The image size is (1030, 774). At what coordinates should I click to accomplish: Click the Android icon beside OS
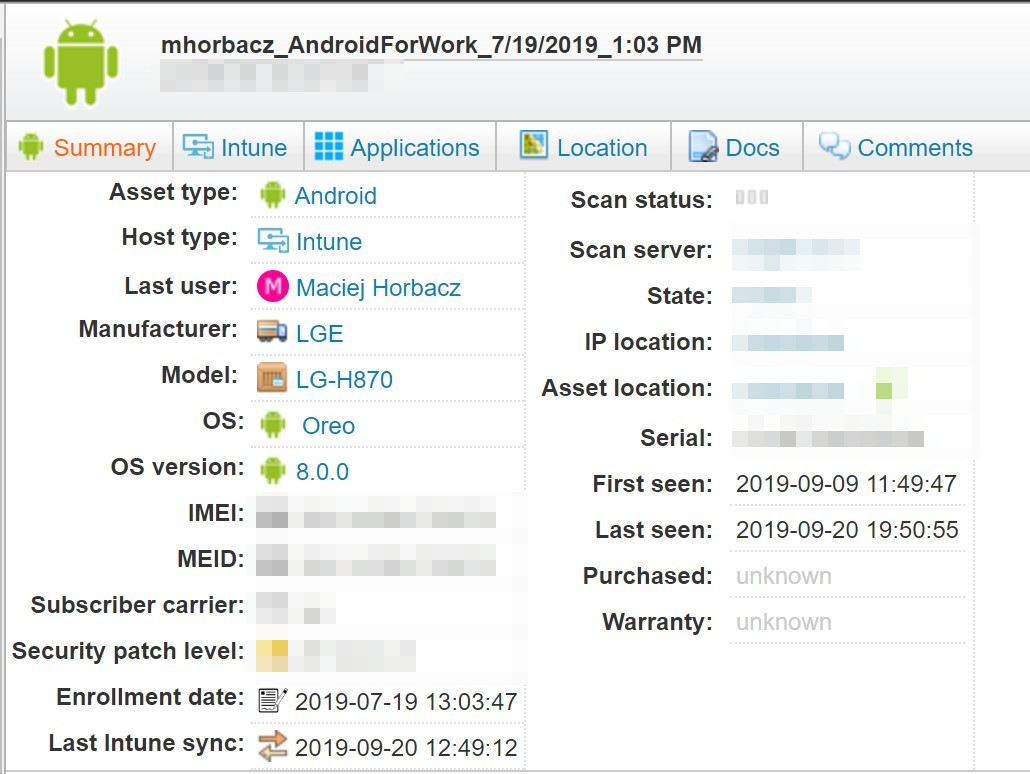[273, 424]
